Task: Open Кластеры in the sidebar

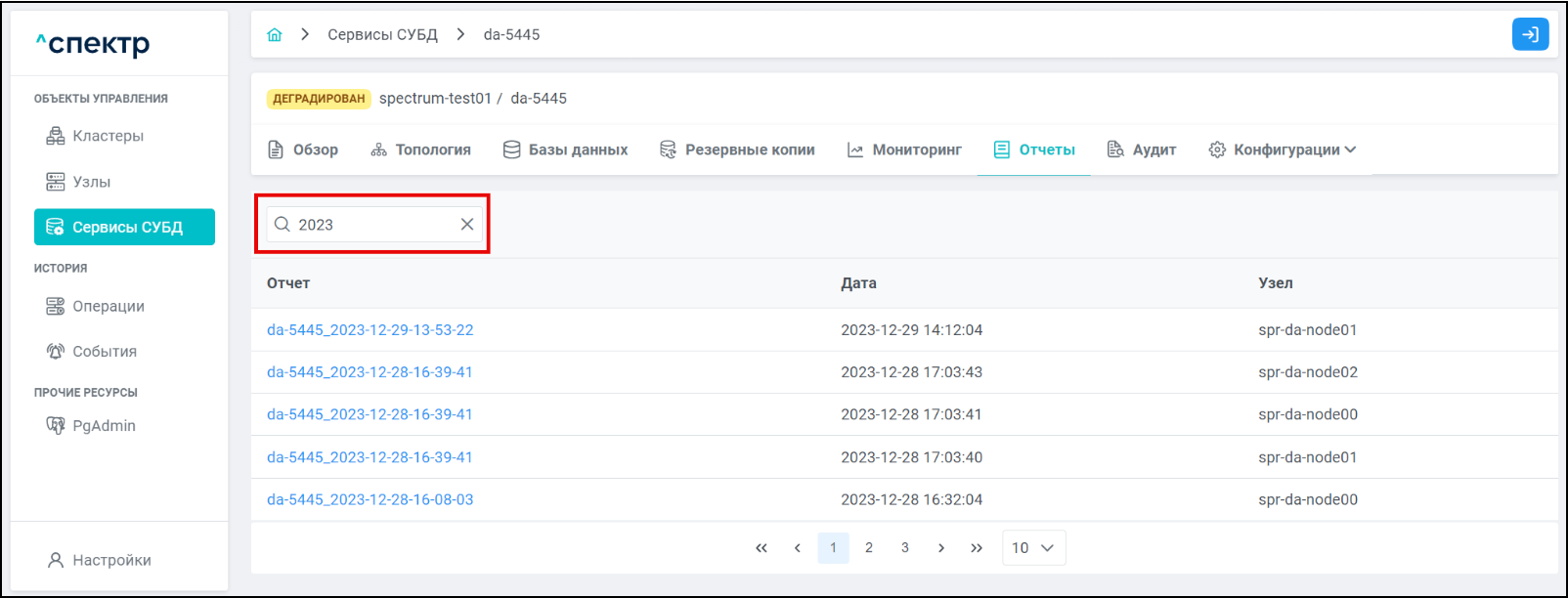Action: [x=108, y=136]
